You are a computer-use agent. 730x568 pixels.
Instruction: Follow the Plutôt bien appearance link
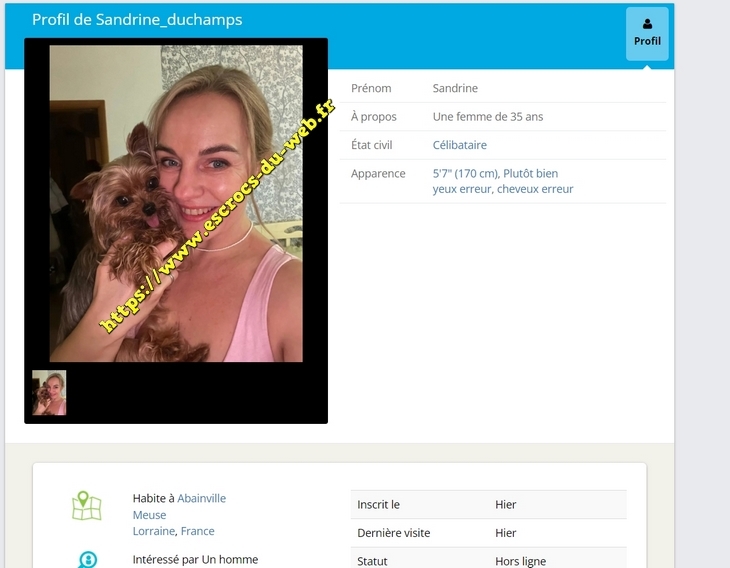531,173
